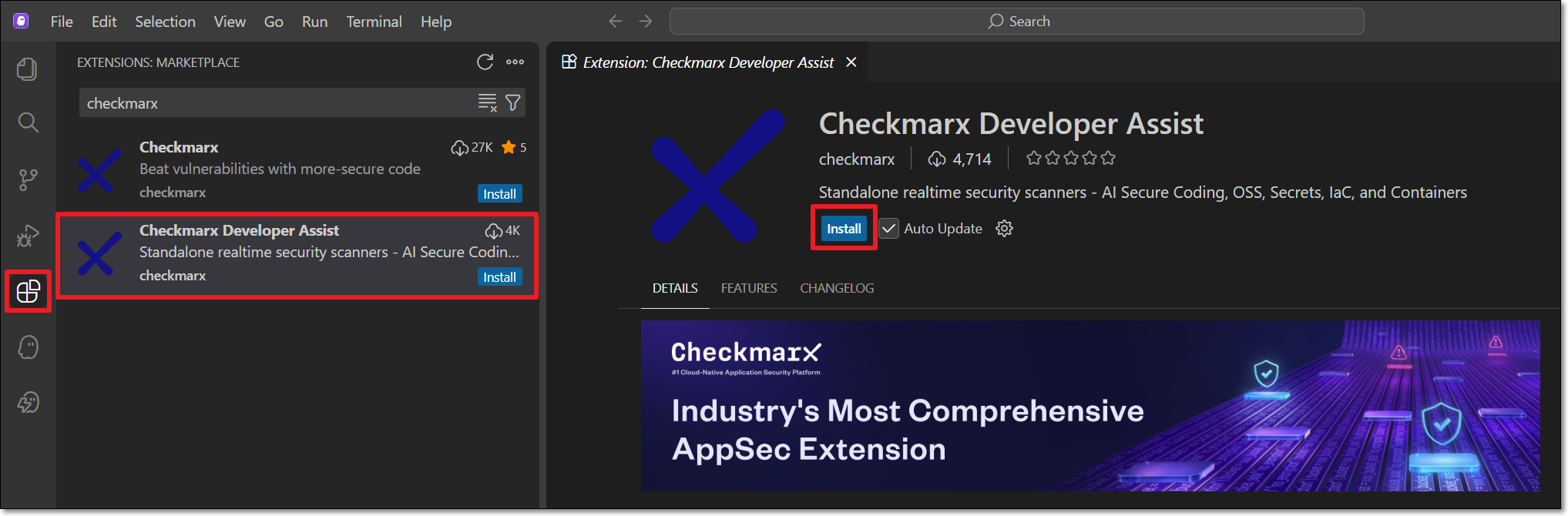
Task: Install the Checkmarx extension from list
Action: (x=499, y=194)
